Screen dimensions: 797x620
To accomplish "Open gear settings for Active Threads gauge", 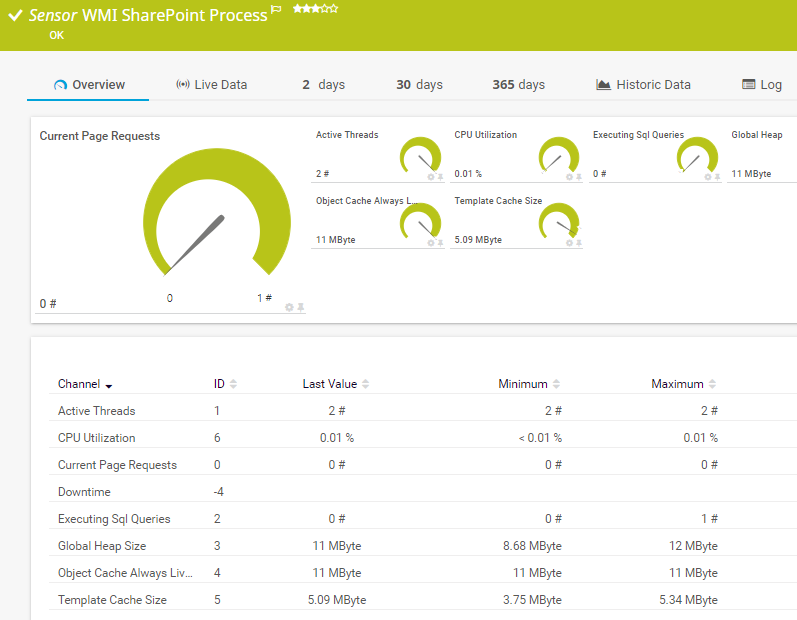I will click(431, 177).
